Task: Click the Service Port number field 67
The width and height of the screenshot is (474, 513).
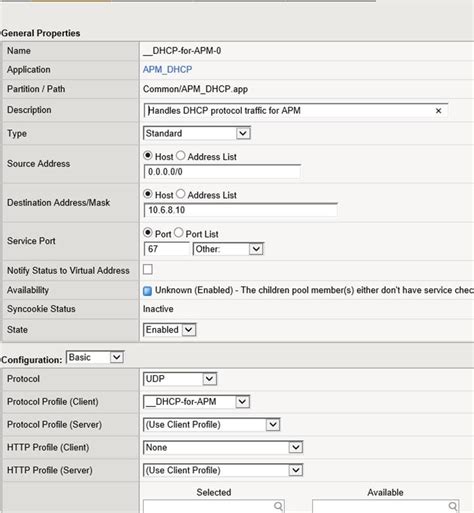Action: pyautogui.click(x=166, y=249)
